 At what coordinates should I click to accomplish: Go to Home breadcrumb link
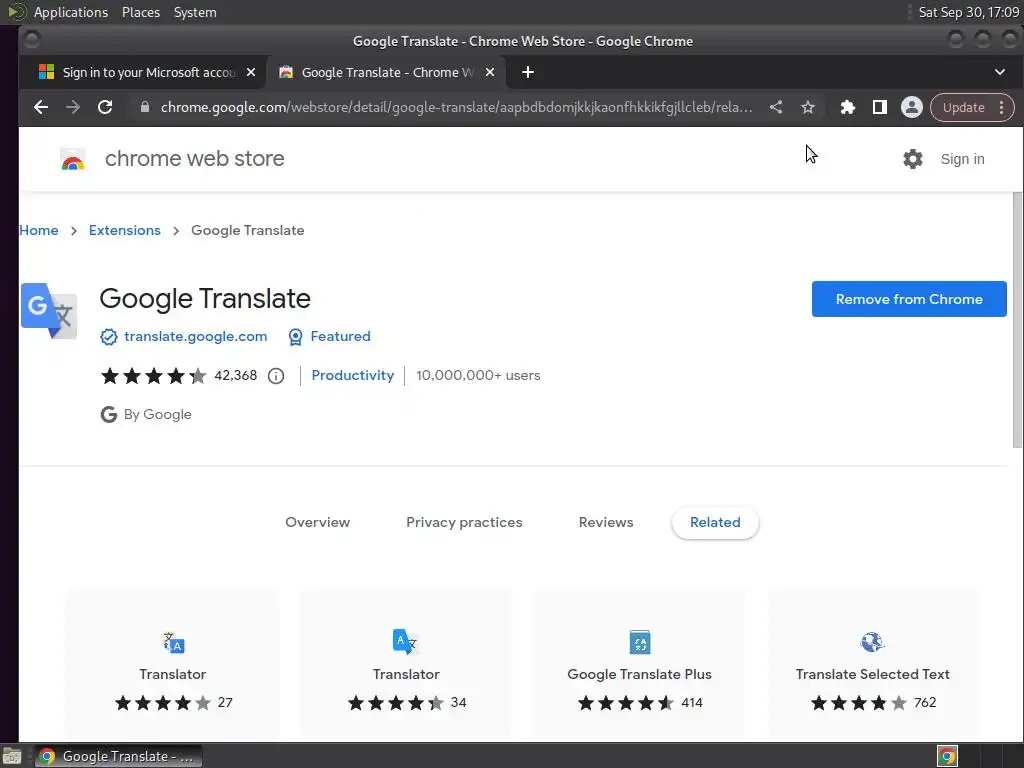pyautogui.click(x=39, y=231)
